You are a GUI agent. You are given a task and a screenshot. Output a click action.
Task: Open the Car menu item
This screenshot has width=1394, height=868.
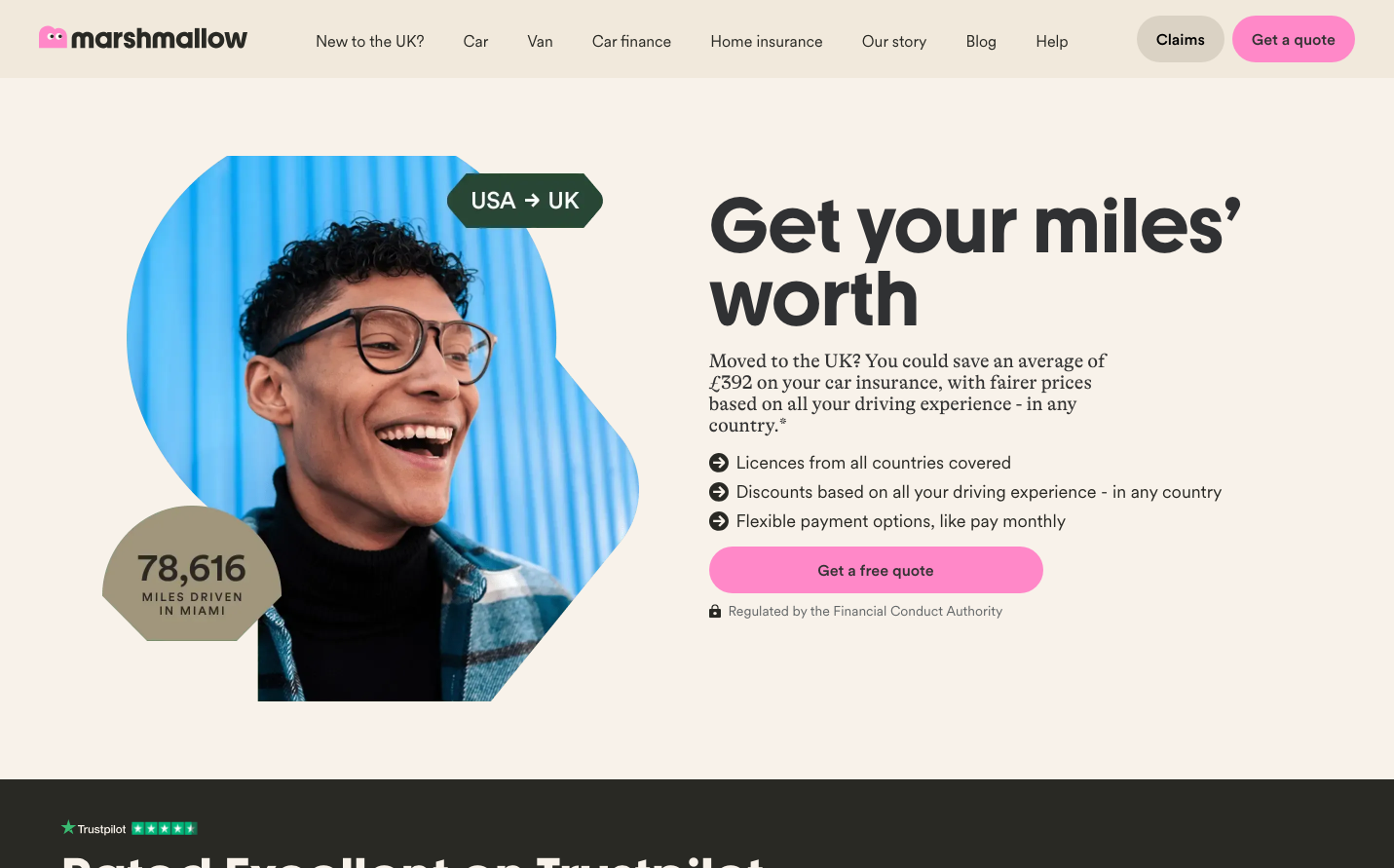[x=475, y=41]
